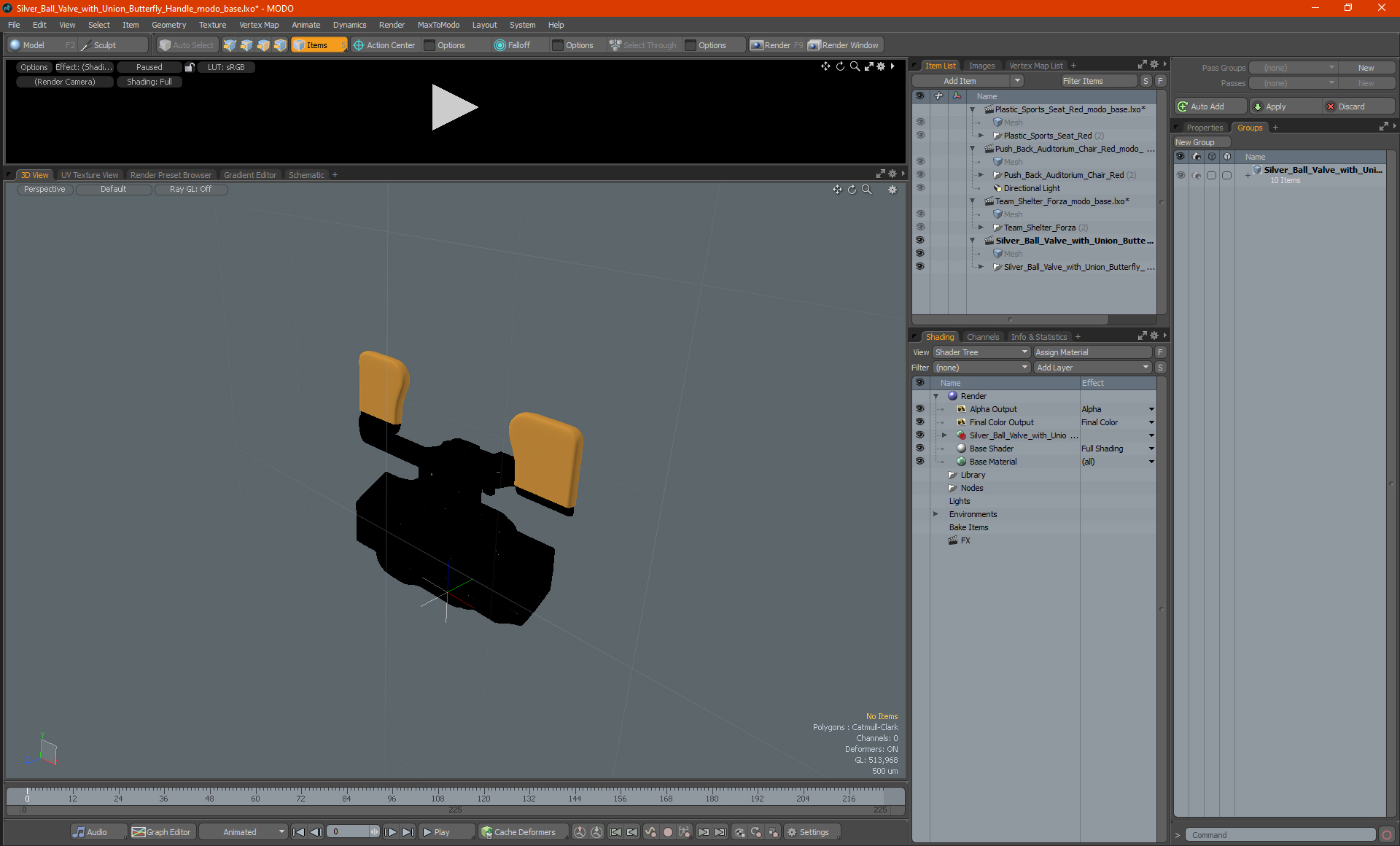Toggle the lock icon beside Paused
Image resolution: width=1400 pixels, height=846 pixels.
190,67
